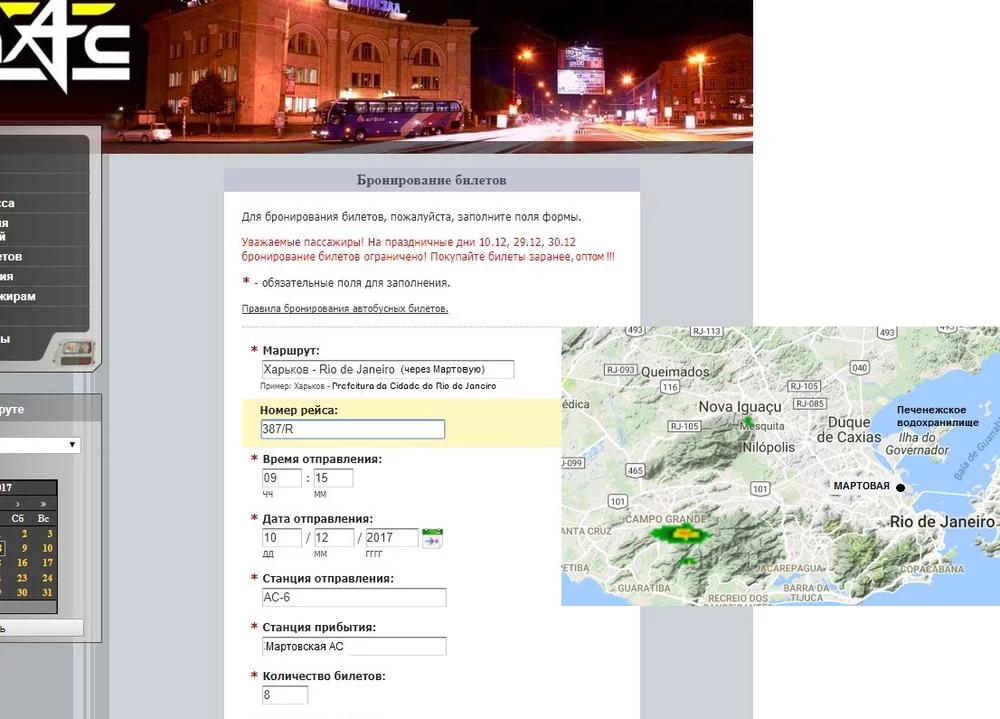Select date 31 in the sidebar calendar
The width and height of the screenshot is (1000, 719).
tap(47, 593)
